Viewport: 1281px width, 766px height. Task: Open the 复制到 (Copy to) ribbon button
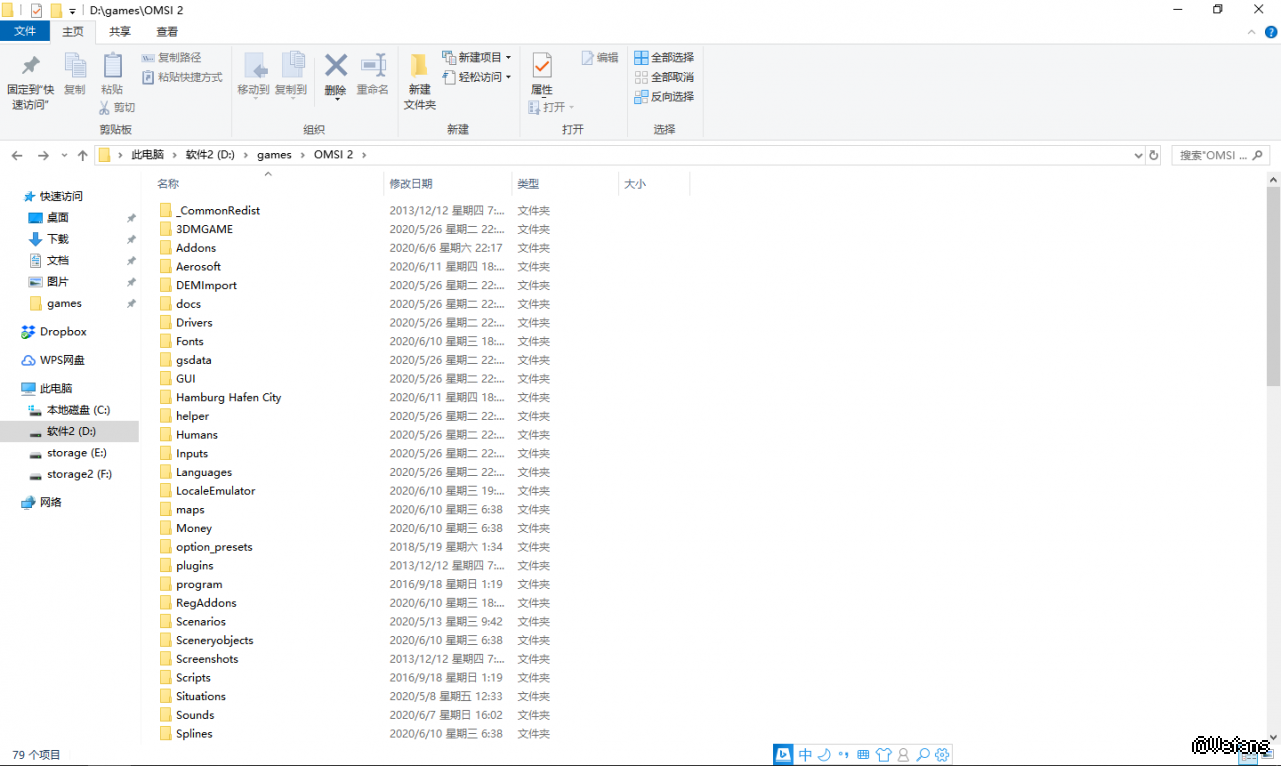291,75
